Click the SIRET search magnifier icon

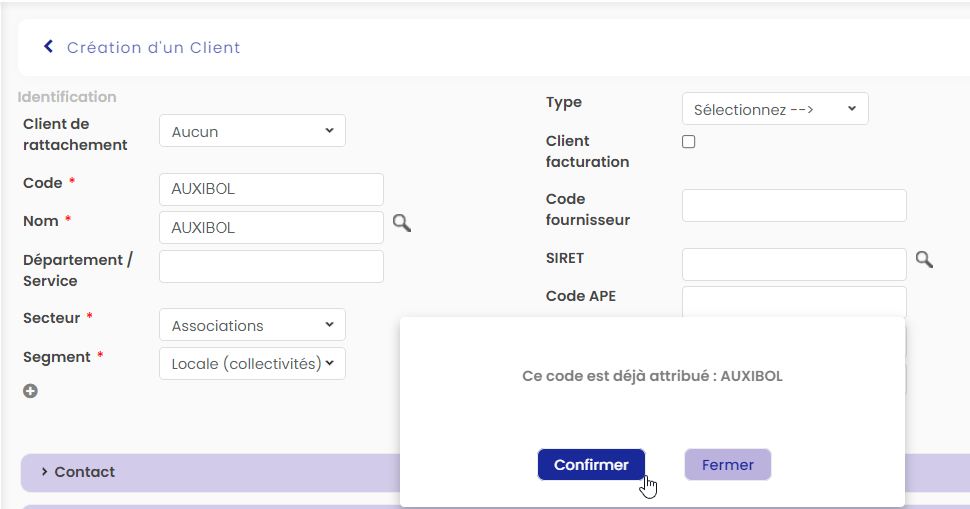(924, 260)
